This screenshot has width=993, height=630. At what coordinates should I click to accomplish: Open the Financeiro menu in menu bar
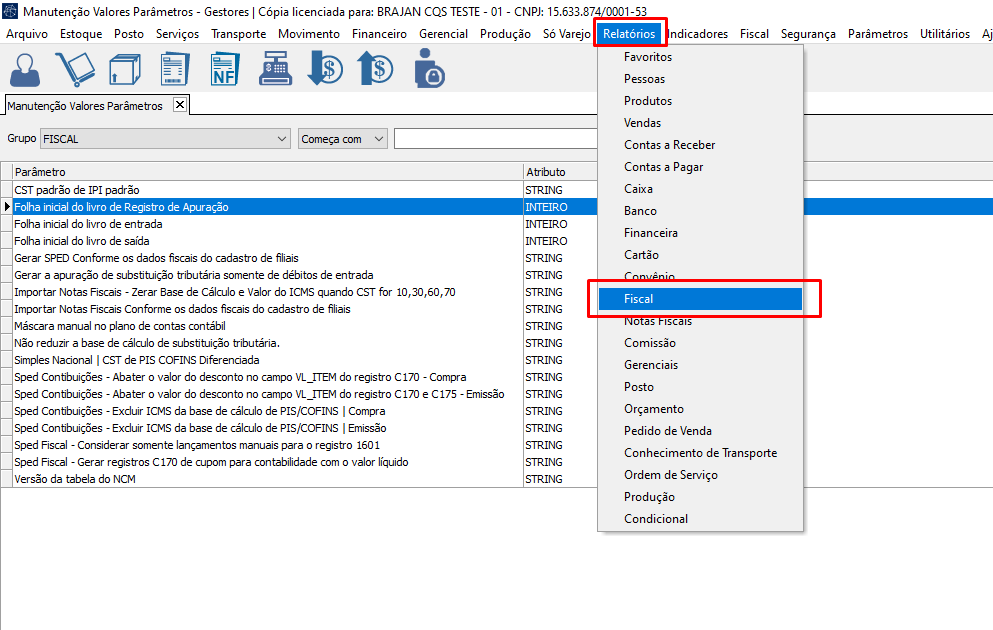pos(379,34)
